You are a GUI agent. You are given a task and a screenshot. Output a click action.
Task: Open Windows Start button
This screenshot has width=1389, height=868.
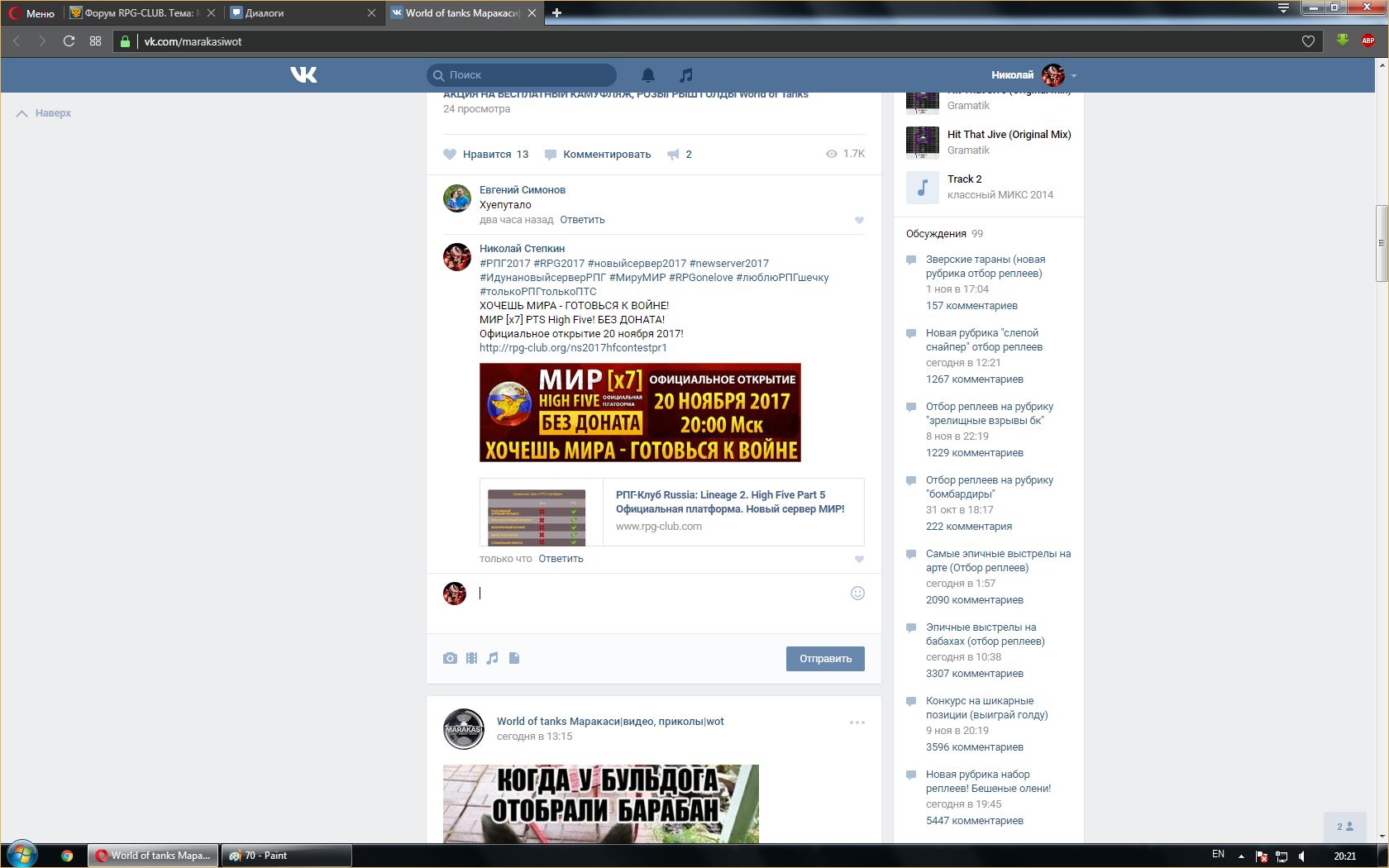pos(21,855)
